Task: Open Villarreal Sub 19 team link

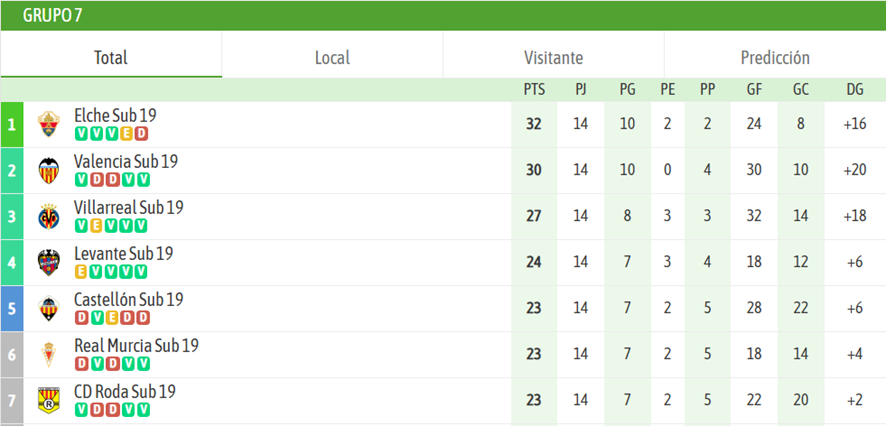Action: coord(129,207)
